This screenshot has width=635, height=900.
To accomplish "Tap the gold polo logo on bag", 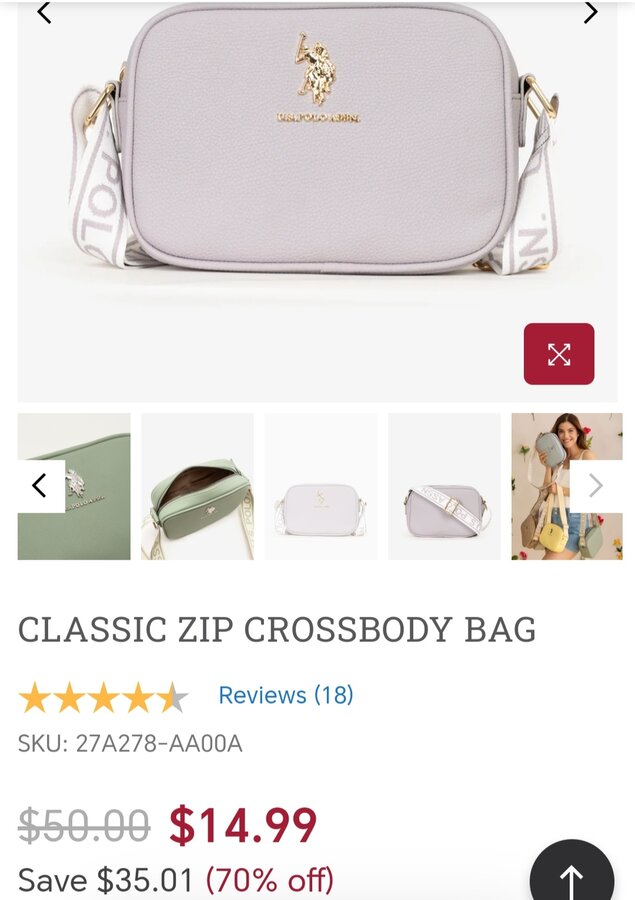I will [316, 69].
